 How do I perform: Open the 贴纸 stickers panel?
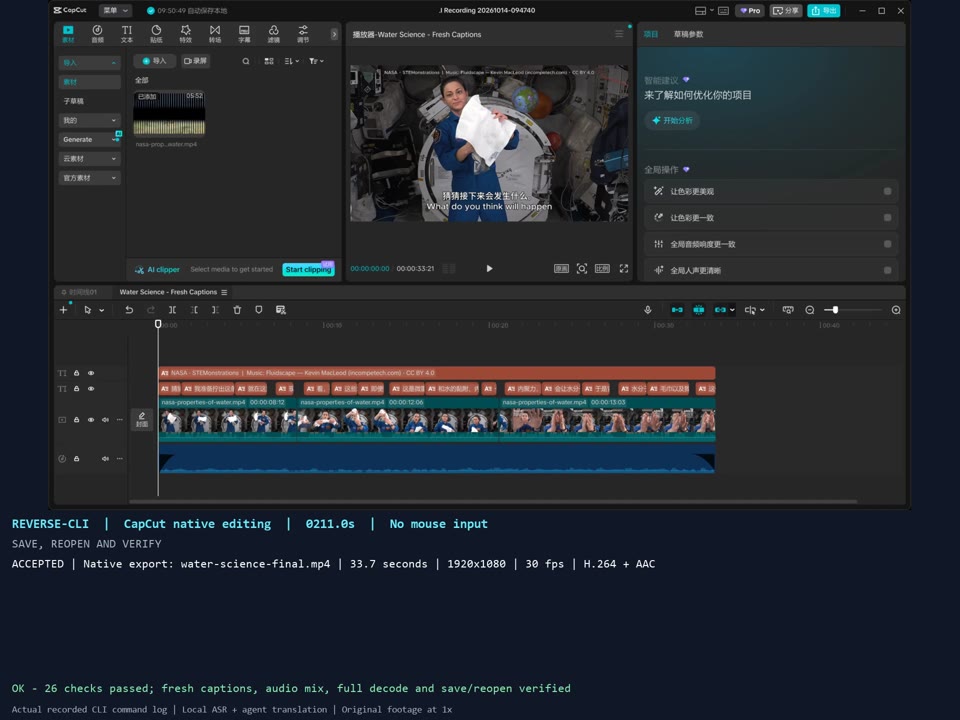coord(156,34)
